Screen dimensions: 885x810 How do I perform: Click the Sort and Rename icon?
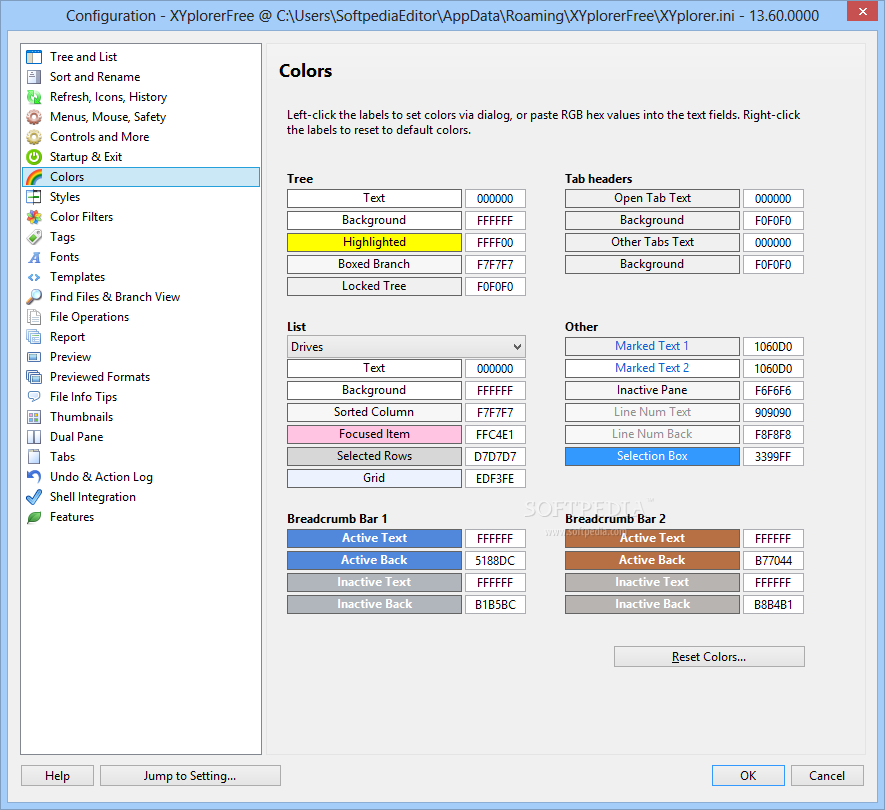click(34, 77)
